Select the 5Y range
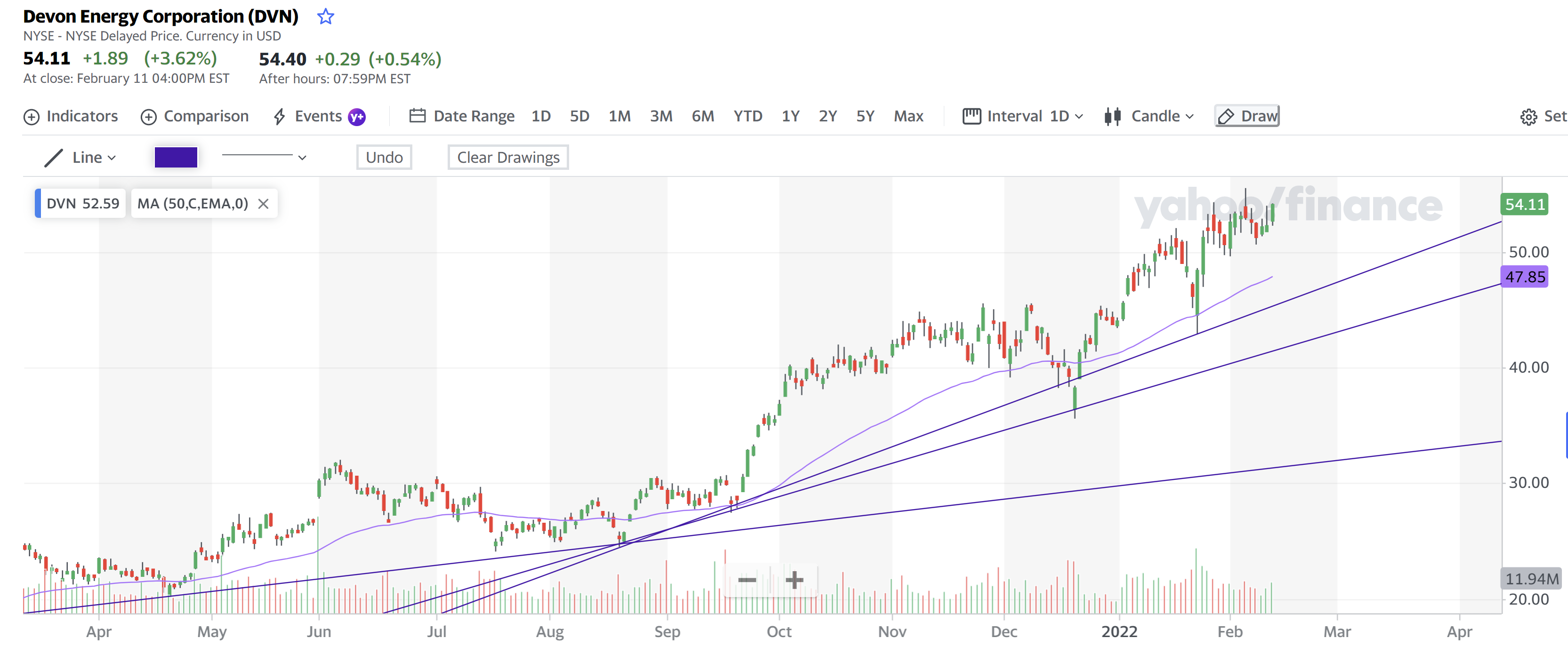The height and width of the screenshot is (662, 1568). coord(865,116)
